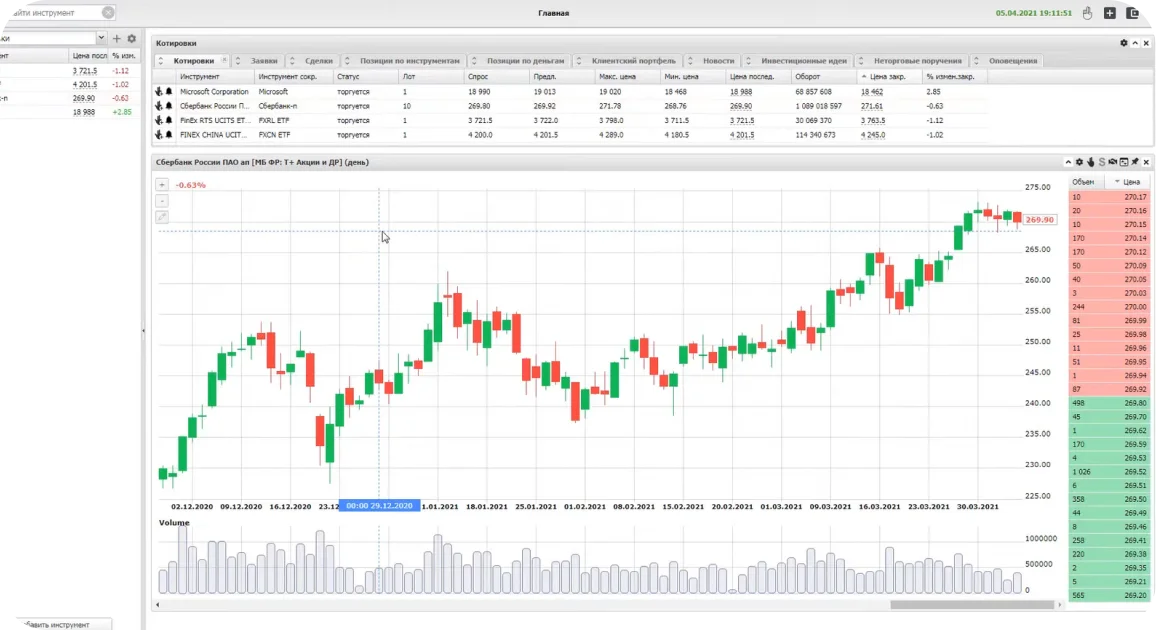Sort the table by the Оборот column header
This screenshot has width=1156, height=630.
[x=807, y=77]
